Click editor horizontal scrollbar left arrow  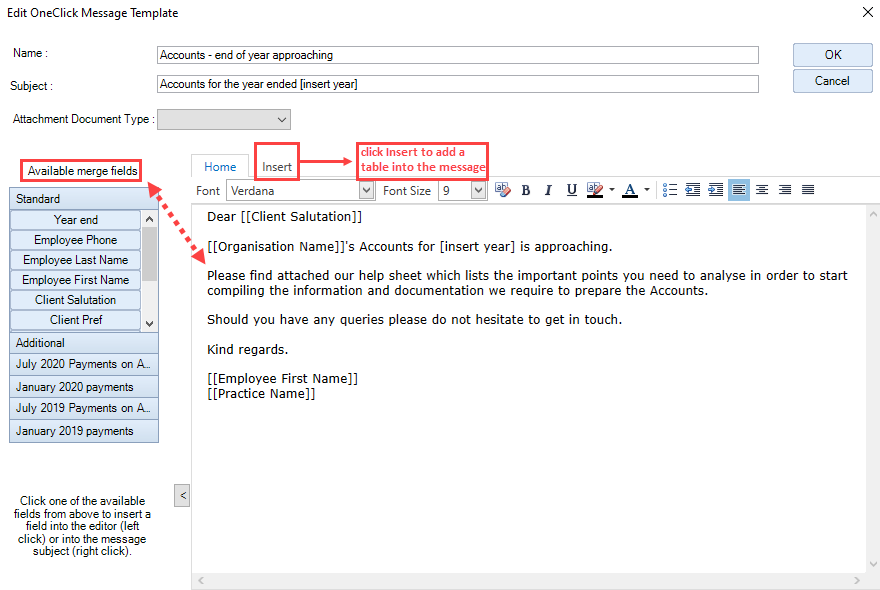(200, 580)
